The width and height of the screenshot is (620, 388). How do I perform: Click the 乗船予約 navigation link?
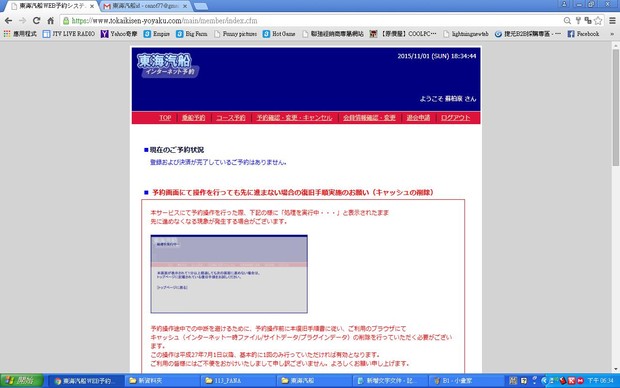(x=193, y=118)
